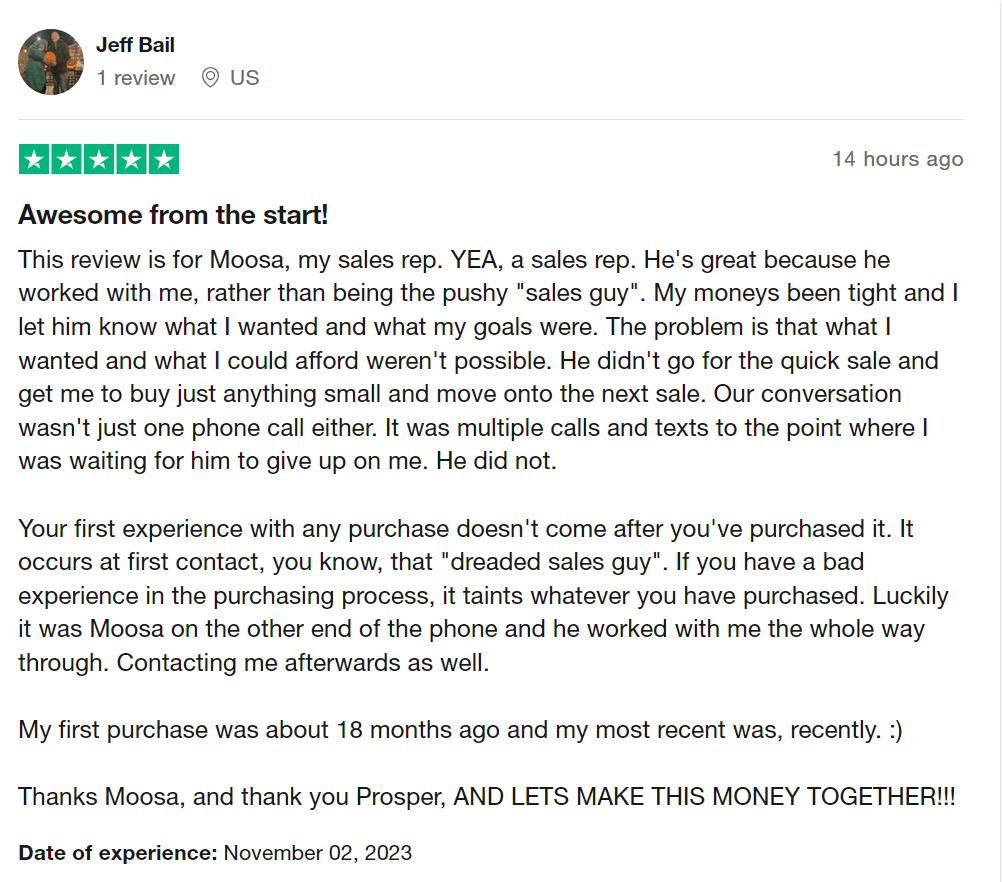This screenshot has height=882, width=1002.
Task: Open the Jeff Bail reviewer name
Action: [135, 45]
